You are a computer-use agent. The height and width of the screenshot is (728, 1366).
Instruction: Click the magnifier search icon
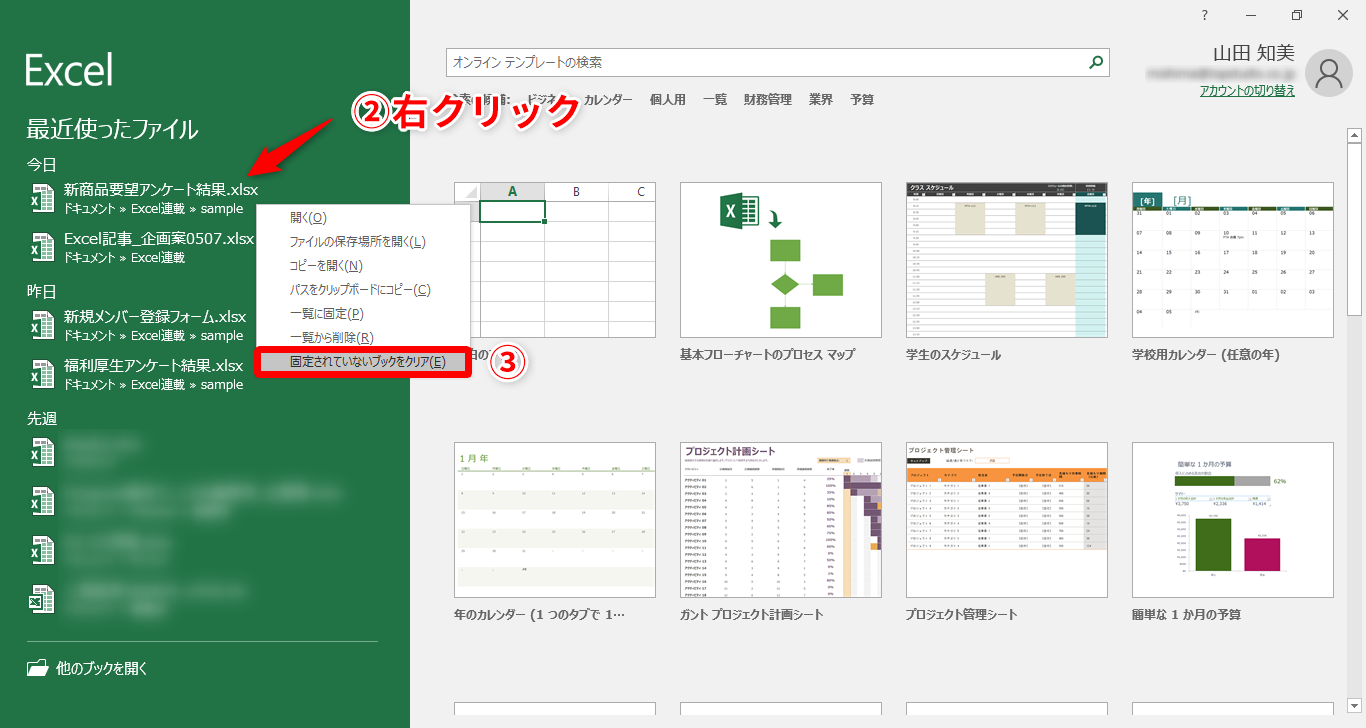[x=1097, y=62]
